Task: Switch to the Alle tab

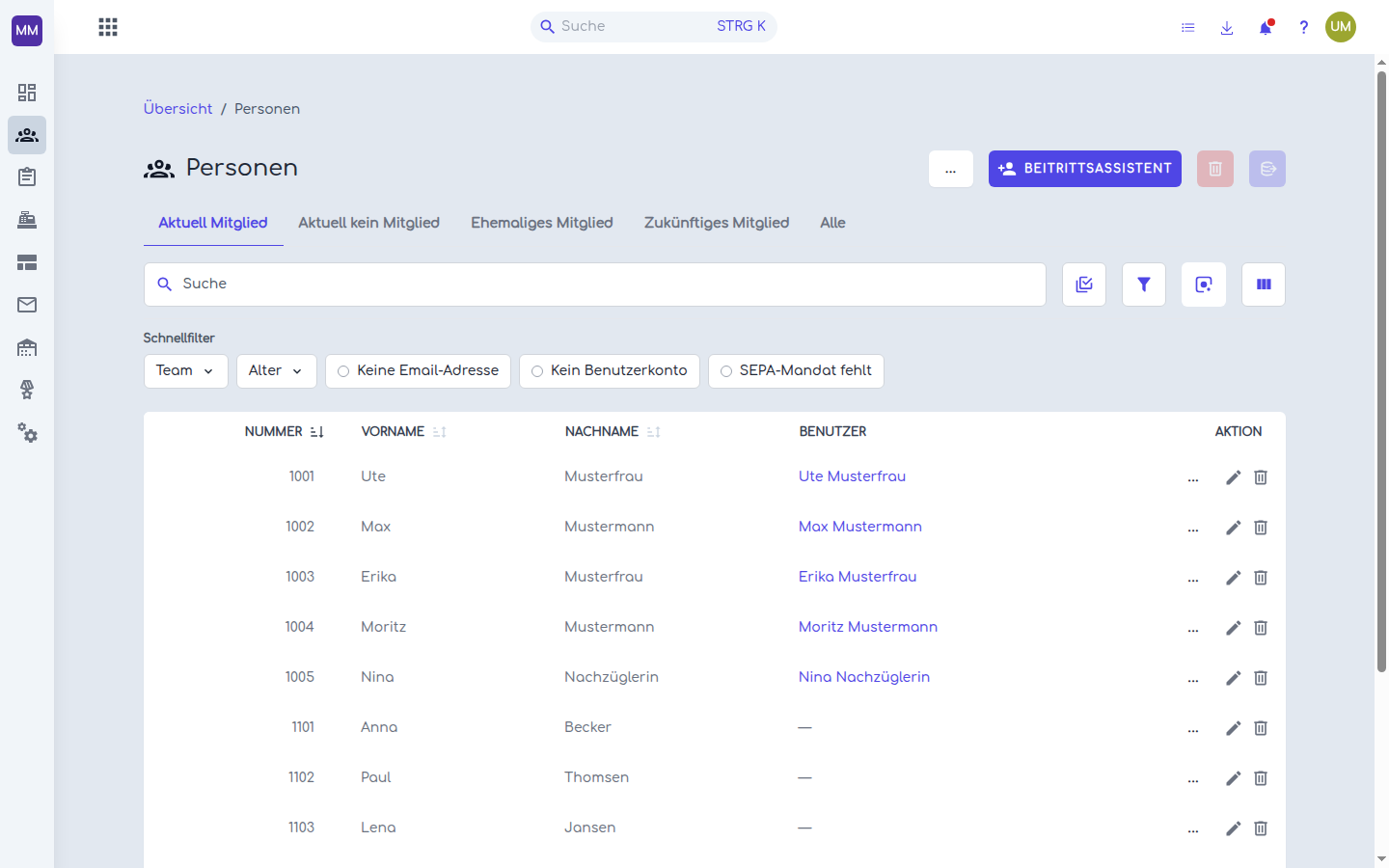Action: (x=832, y=223)
